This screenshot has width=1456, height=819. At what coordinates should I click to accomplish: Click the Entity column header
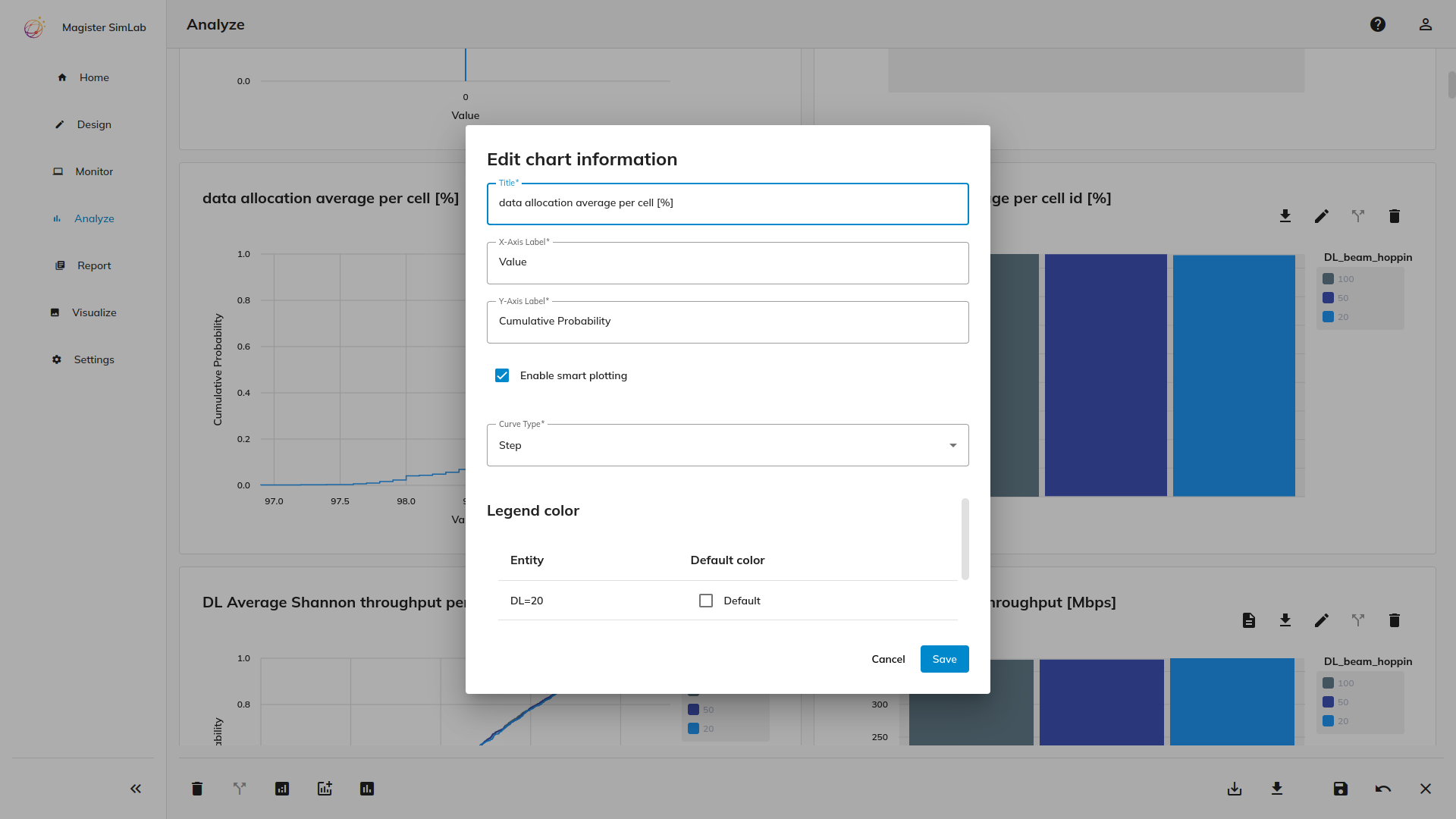point(527,560)
